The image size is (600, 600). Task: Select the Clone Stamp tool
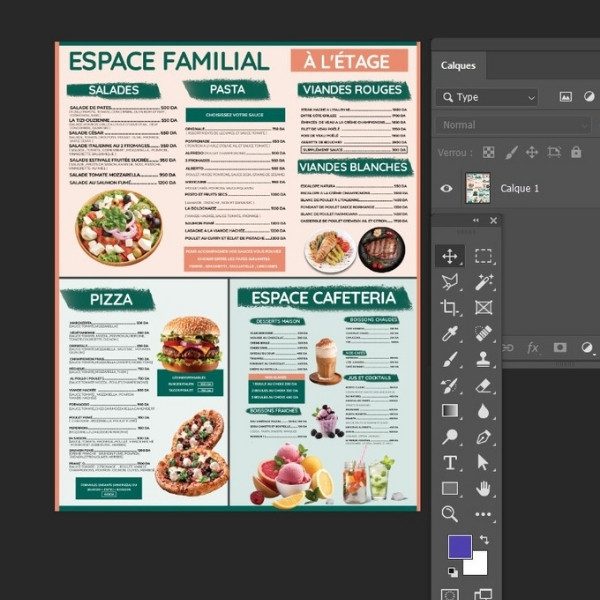pyautogui.click(x=484, y=359)
